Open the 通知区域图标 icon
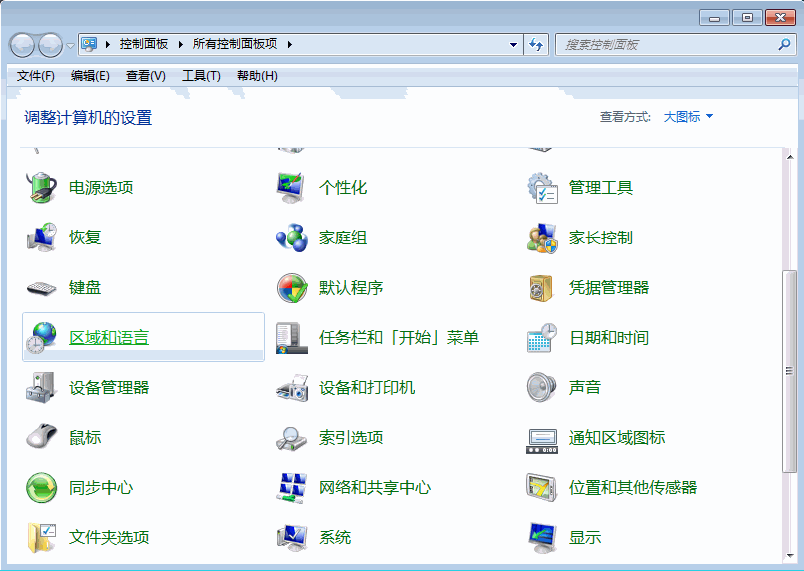The image size is (804, 571). pos(542,441)
